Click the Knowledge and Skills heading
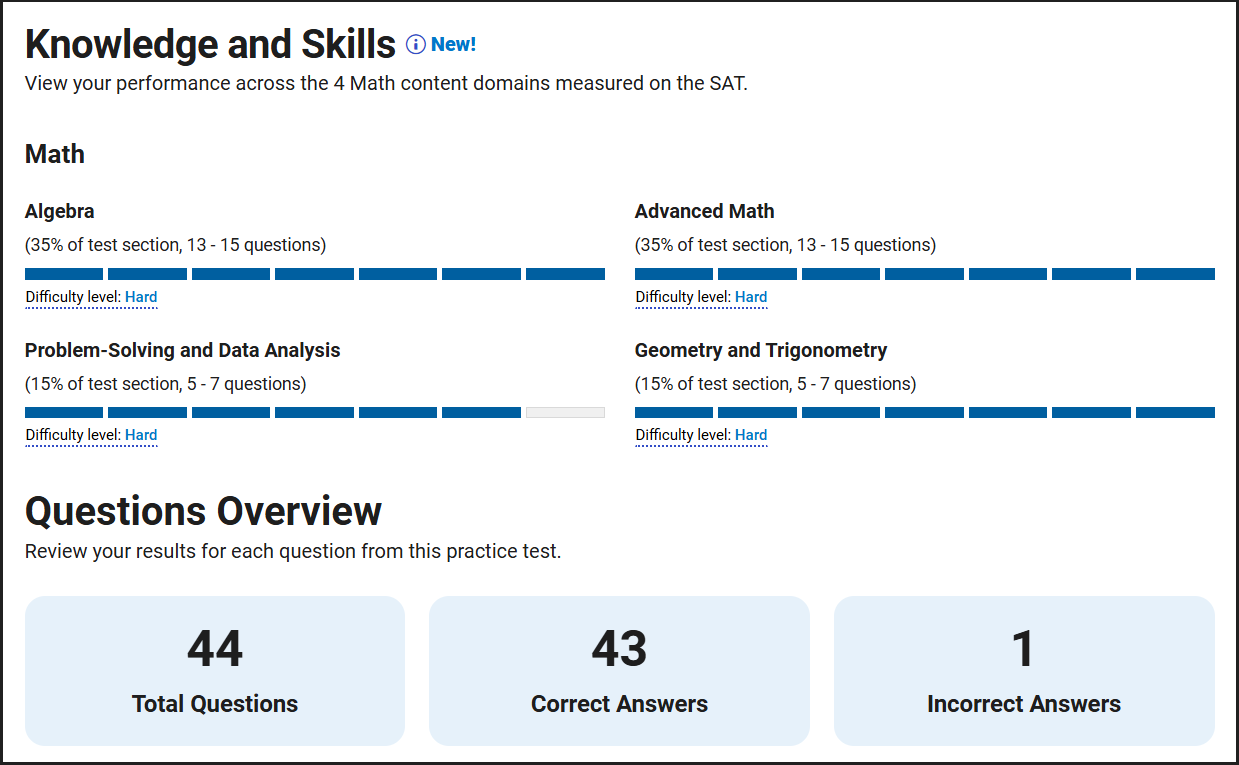Screen dimensions: 1239x765 click(211, 45)
